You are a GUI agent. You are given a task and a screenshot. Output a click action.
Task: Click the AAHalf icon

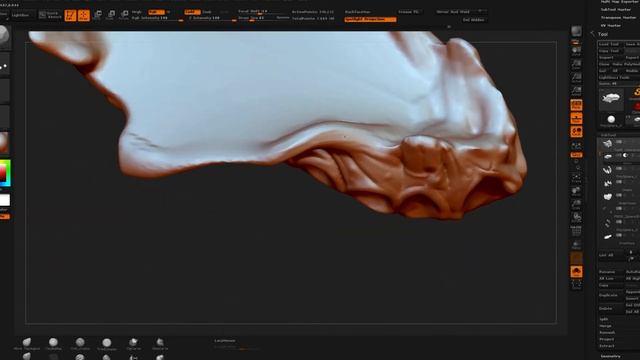[x=576, y=91]
